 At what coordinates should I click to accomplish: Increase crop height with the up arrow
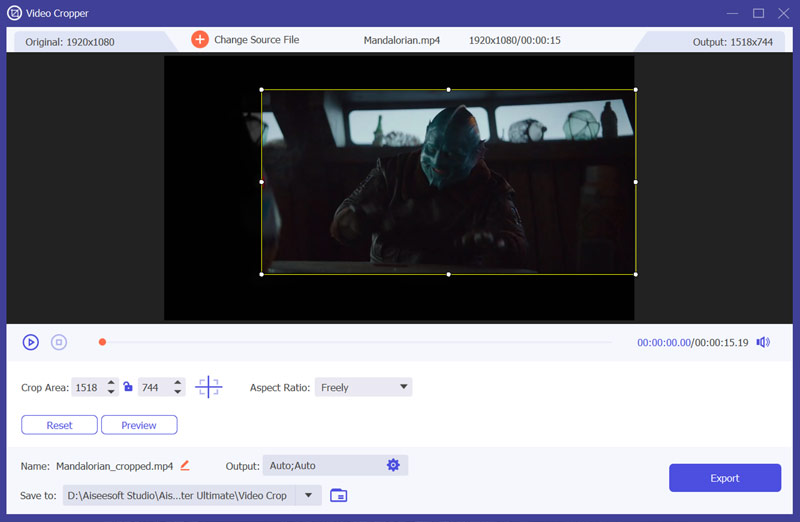(178, 382)
